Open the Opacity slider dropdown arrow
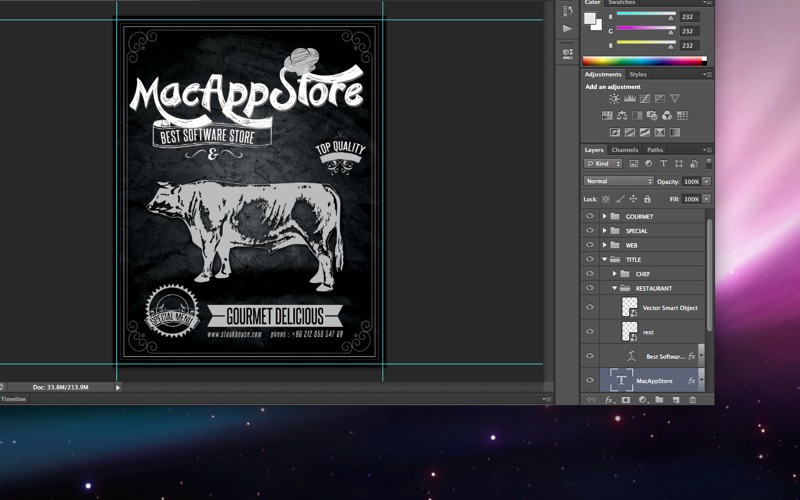 [707, 181]
